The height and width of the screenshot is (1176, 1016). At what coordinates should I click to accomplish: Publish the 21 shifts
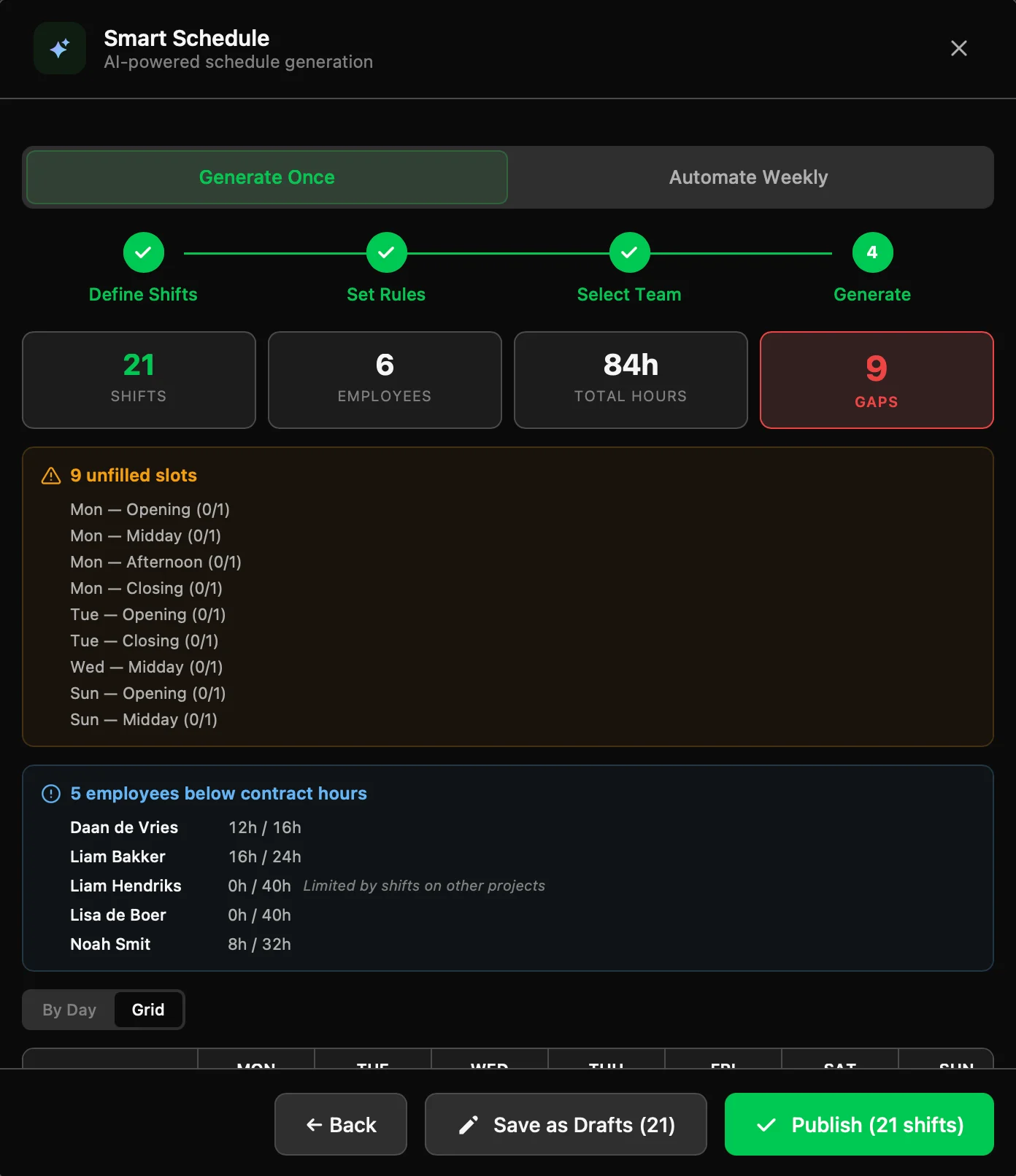(859, 1124)
